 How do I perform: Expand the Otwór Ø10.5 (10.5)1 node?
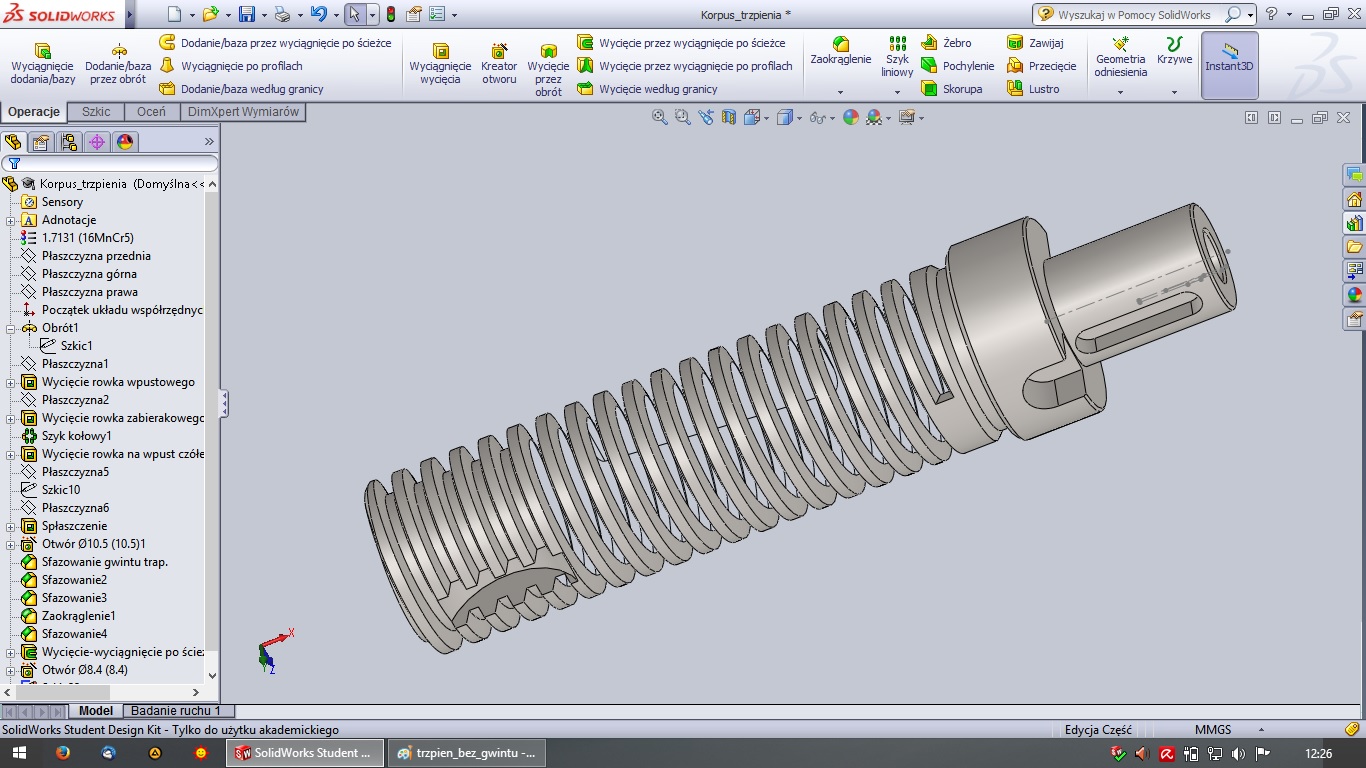pos(10,544)
